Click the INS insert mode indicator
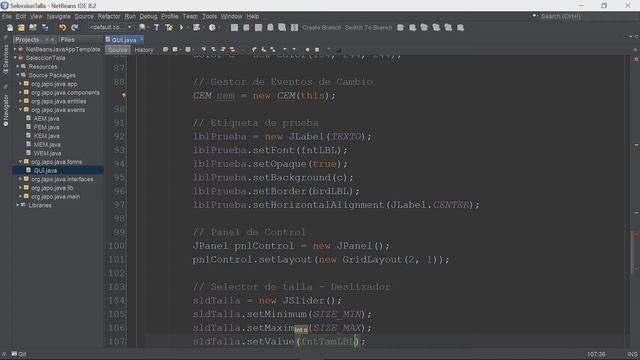640x360 pixels. (632, 354)
